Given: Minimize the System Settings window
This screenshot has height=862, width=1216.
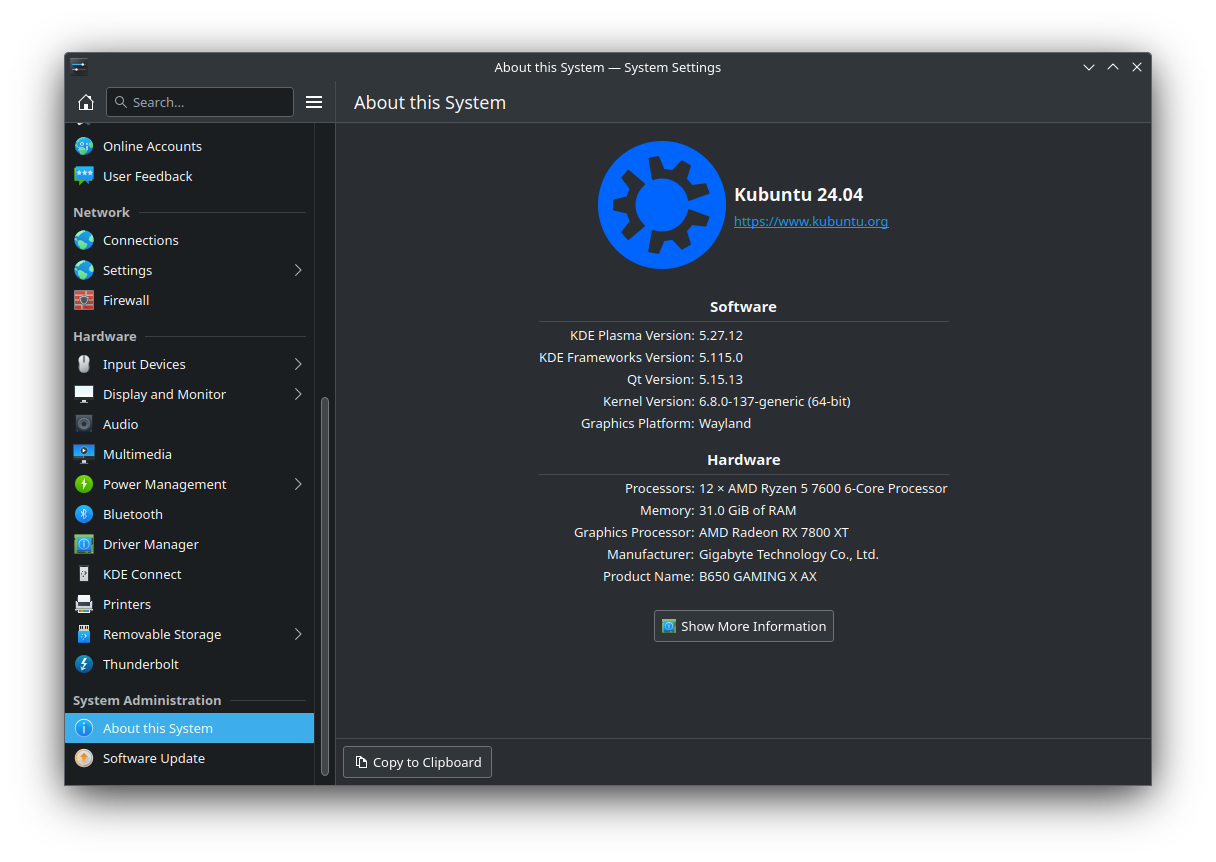Looking at the screenshot, I should point(1089,67).
